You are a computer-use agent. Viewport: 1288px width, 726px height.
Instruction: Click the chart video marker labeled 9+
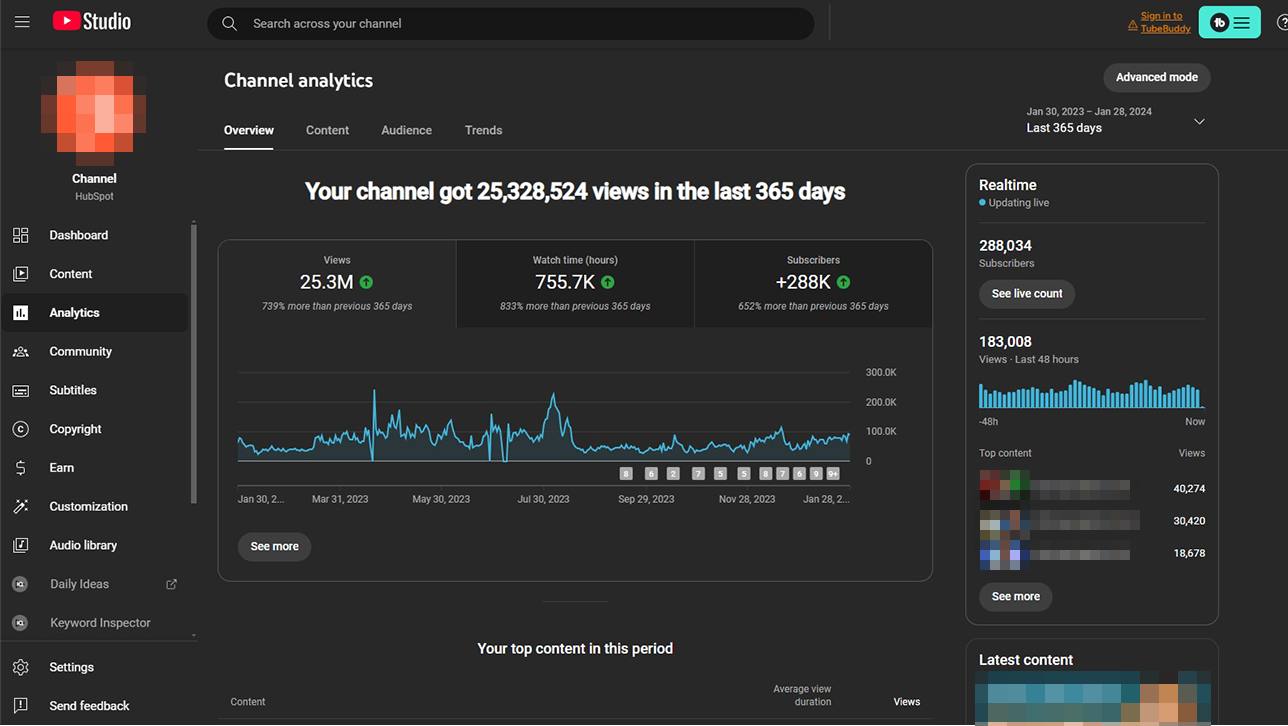click(833, 474)
